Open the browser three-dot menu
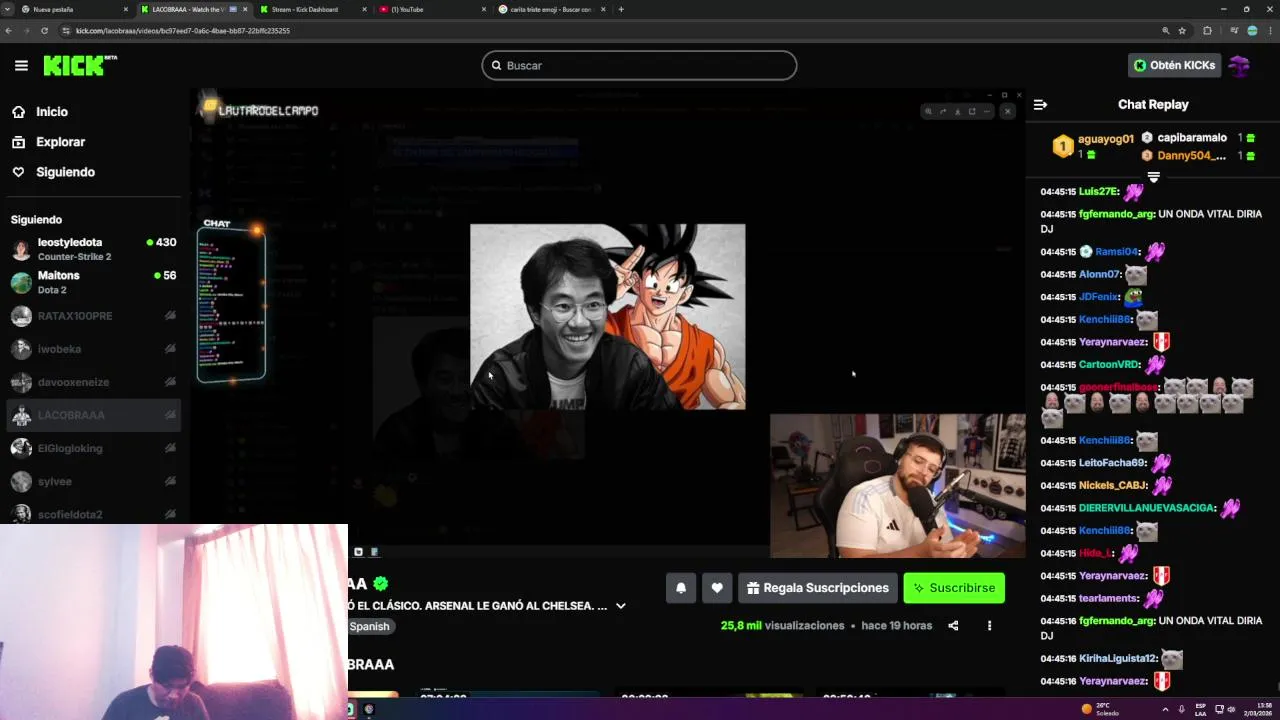This screenshot has width=1280, height=720. click(1270, 31)
